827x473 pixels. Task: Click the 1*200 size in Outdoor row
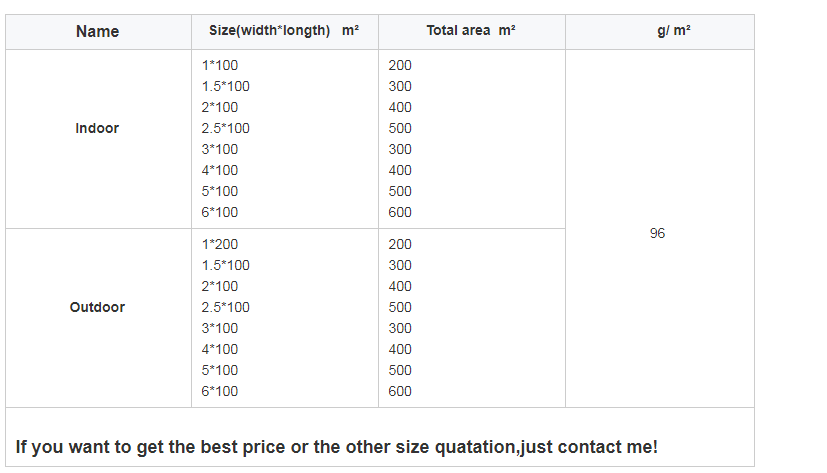pos(220,244)
